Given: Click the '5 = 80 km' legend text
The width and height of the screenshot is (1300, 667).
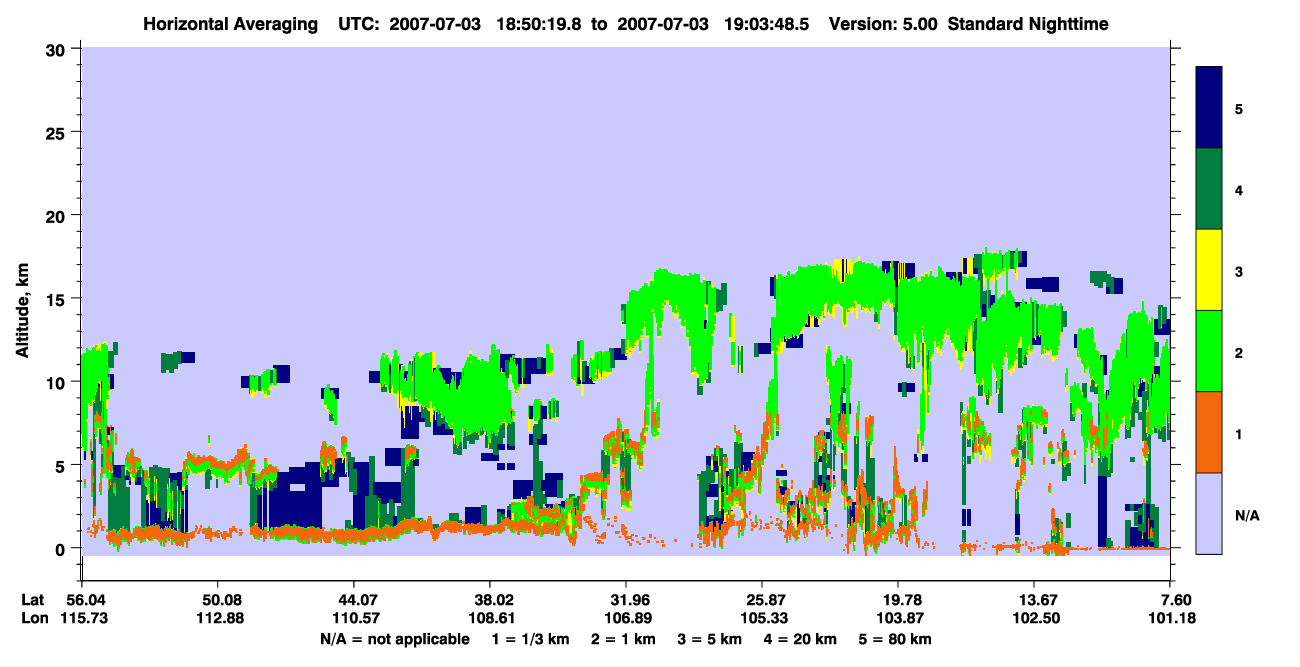Looking at the screenshot, I should (895, 638).
